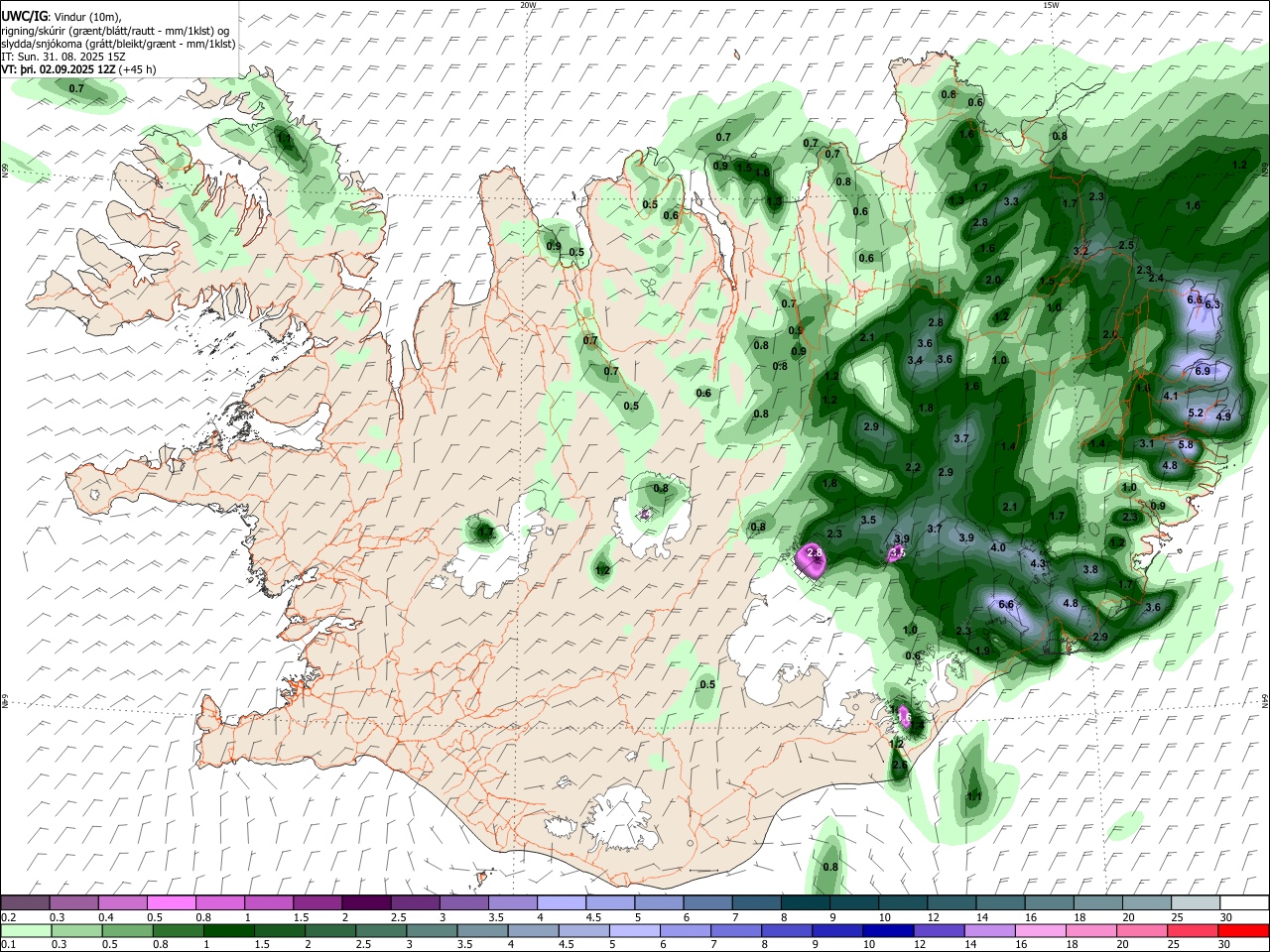Image resolution: width=1270 pixels, height=952 pixels.
Task: Select the palest green 0.1 rain scale swatch
Action: click(25, 930)
